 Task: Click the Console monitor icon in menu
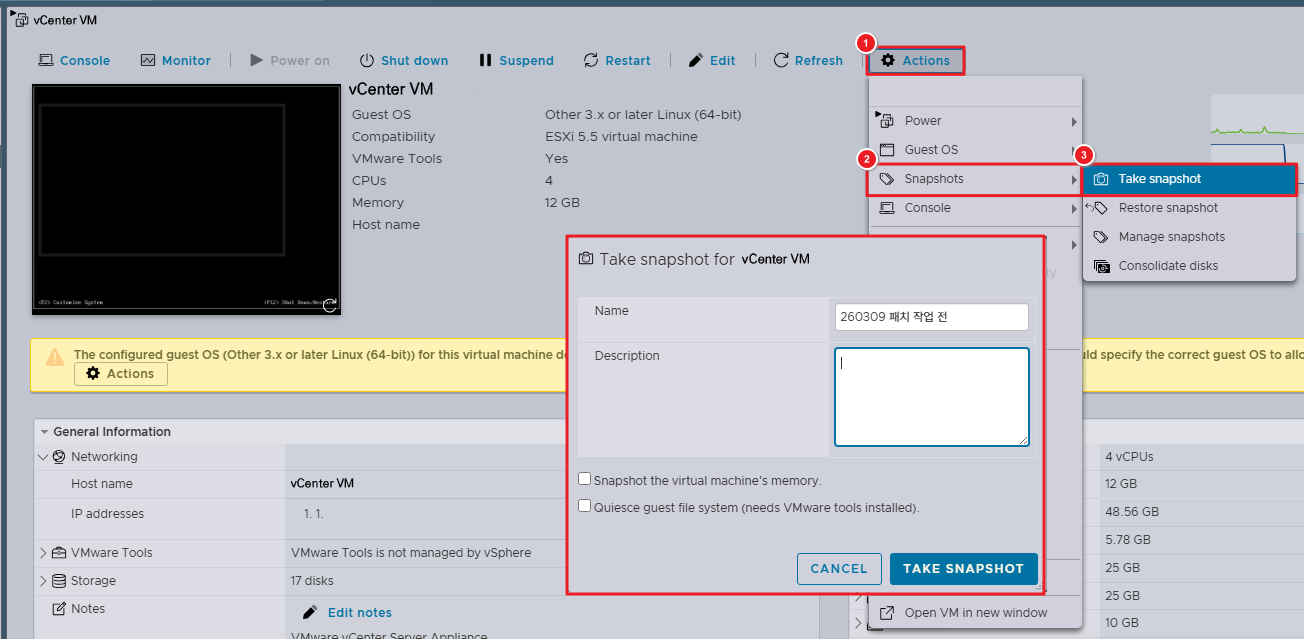[887, 208]
